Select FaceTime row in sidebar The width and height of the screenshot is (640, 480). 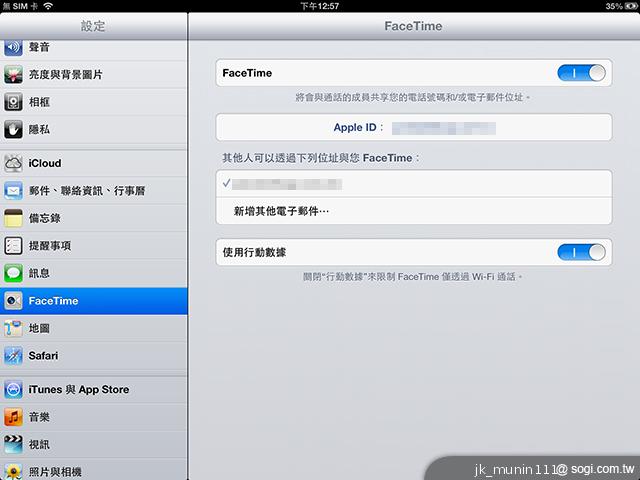94,301
